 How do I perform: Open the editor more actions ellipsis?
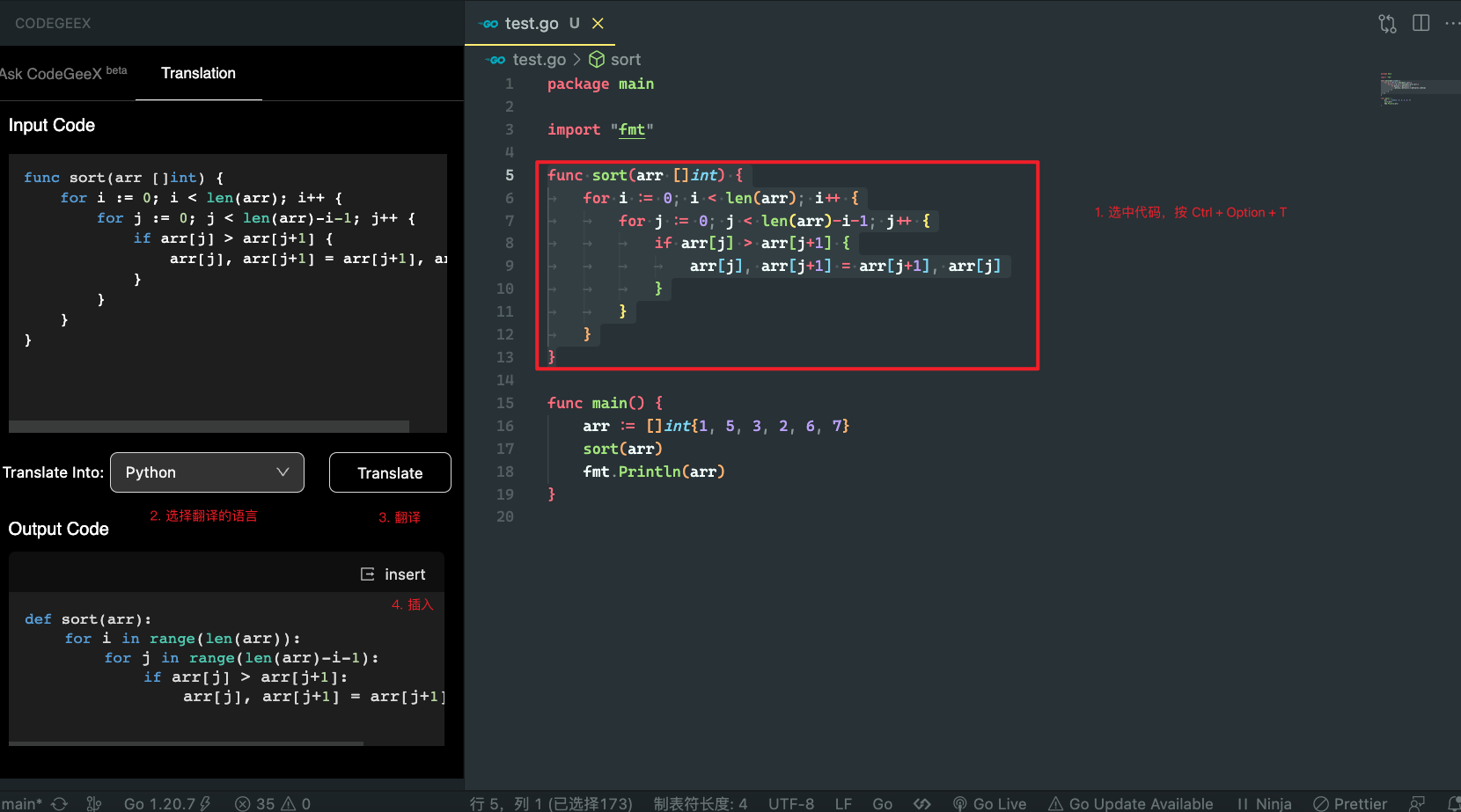coord(1452,23)
